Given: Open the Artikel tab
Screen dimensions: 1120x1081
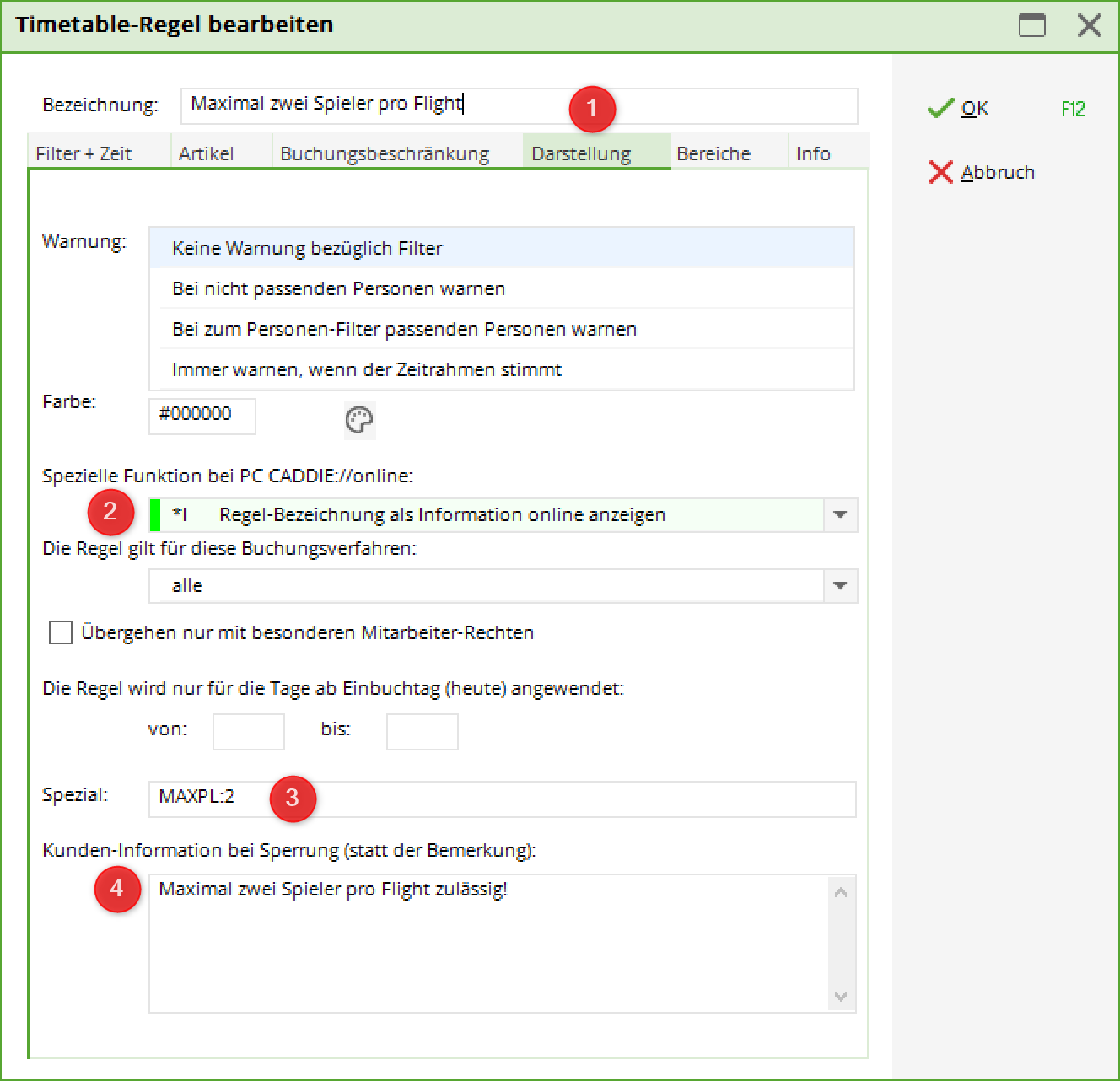Looking at the screenshot, I should (x=207, y=153).
